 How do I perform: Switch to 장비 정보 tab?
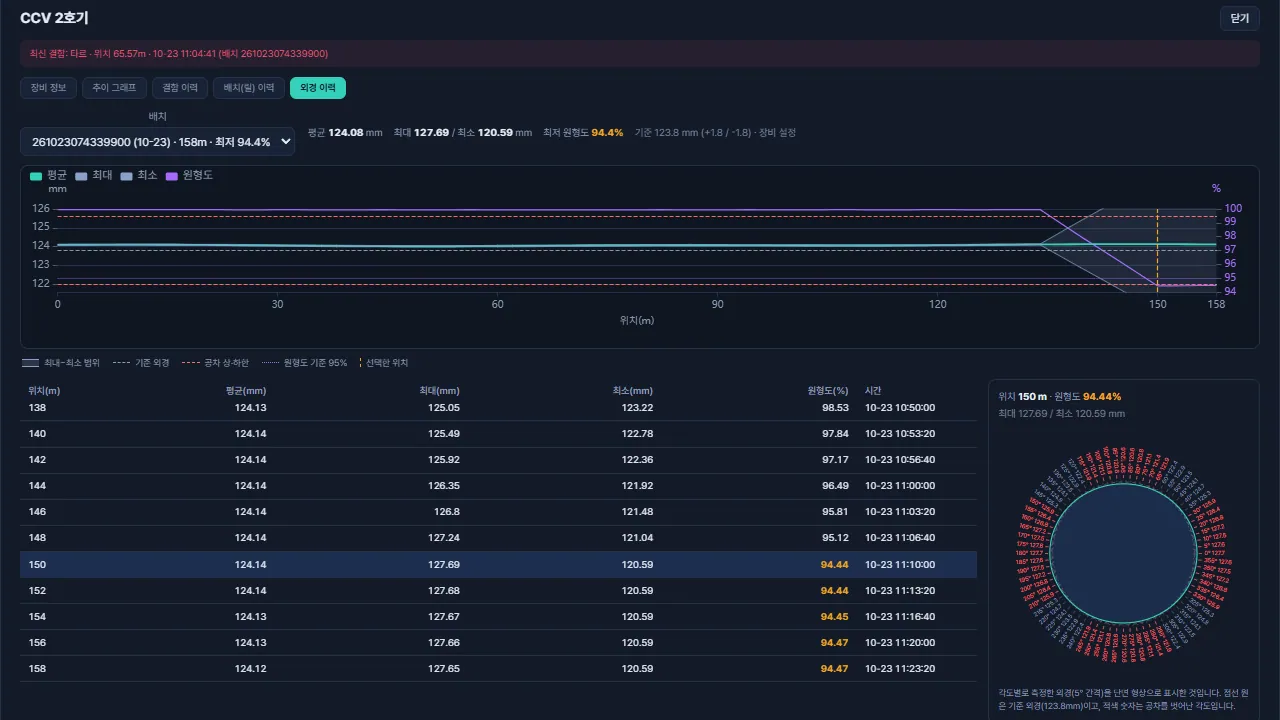point(47,88)
